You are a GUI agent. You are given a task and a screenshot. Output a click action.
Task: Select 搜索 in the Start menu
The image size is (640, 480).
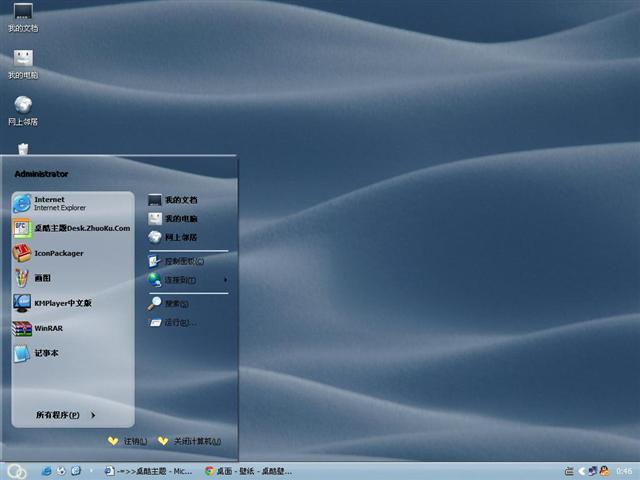176,303
